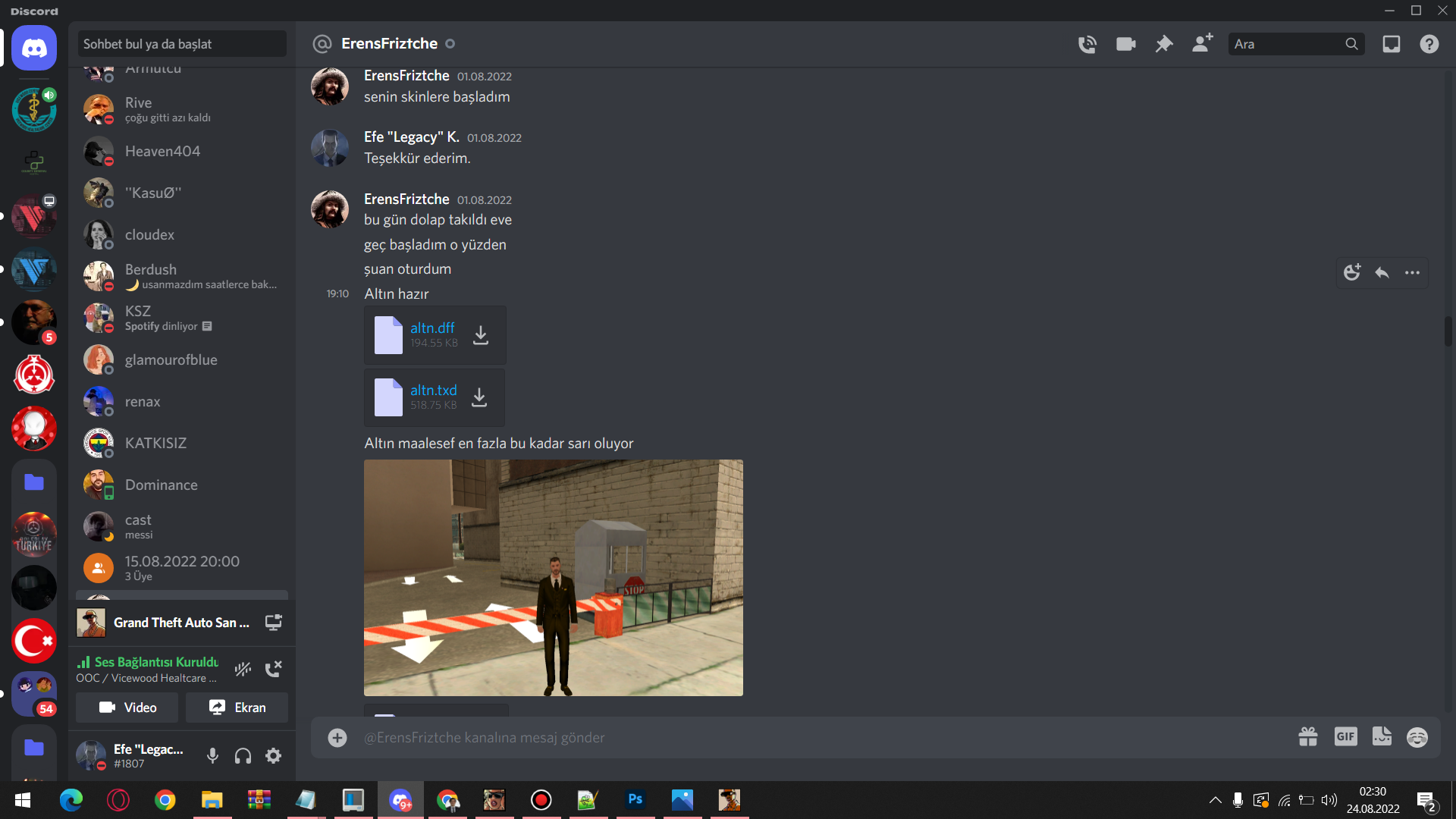Image resolution: width=1456 pixels, height=819 pixels.
Task: Open altn.dff file link
Action: coord(432,328)
